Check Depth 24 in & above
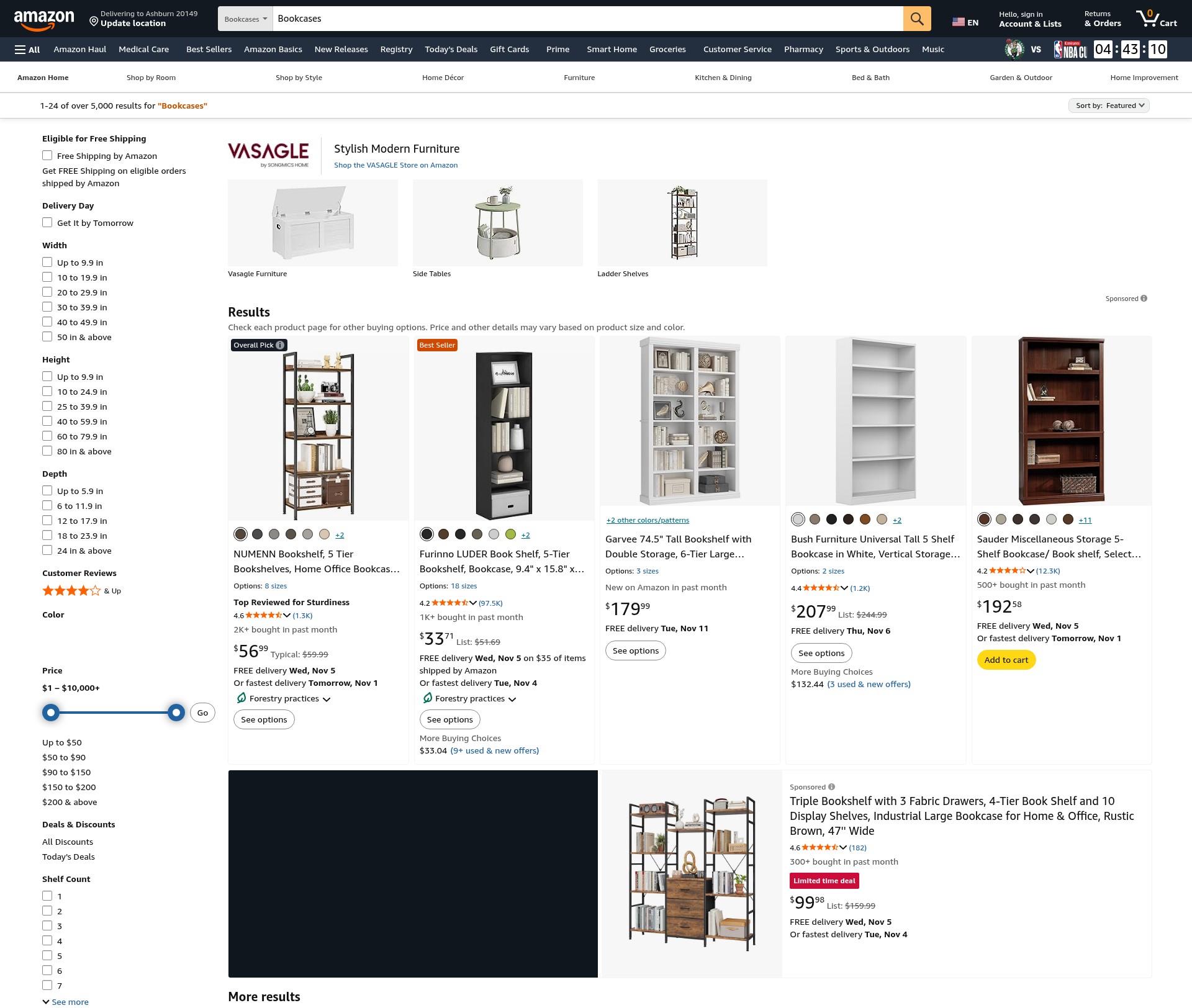 (47, 551)
